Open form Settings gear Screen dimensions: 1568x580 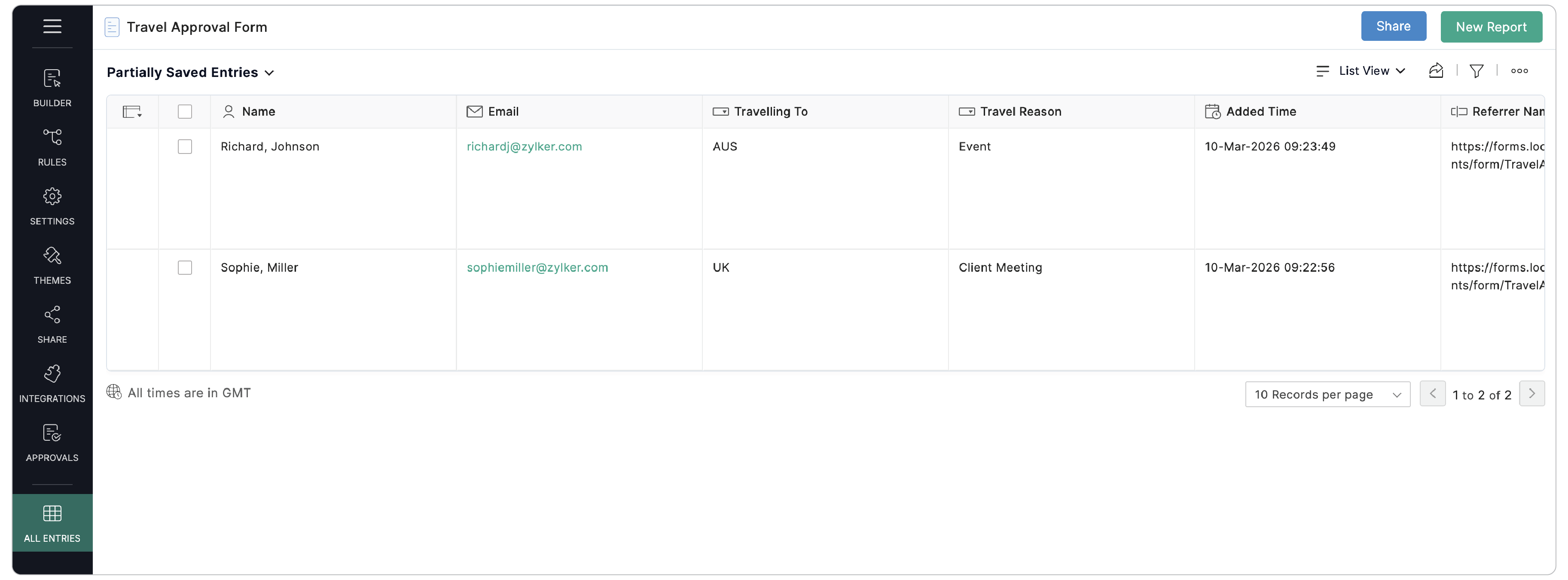point(52,206)
